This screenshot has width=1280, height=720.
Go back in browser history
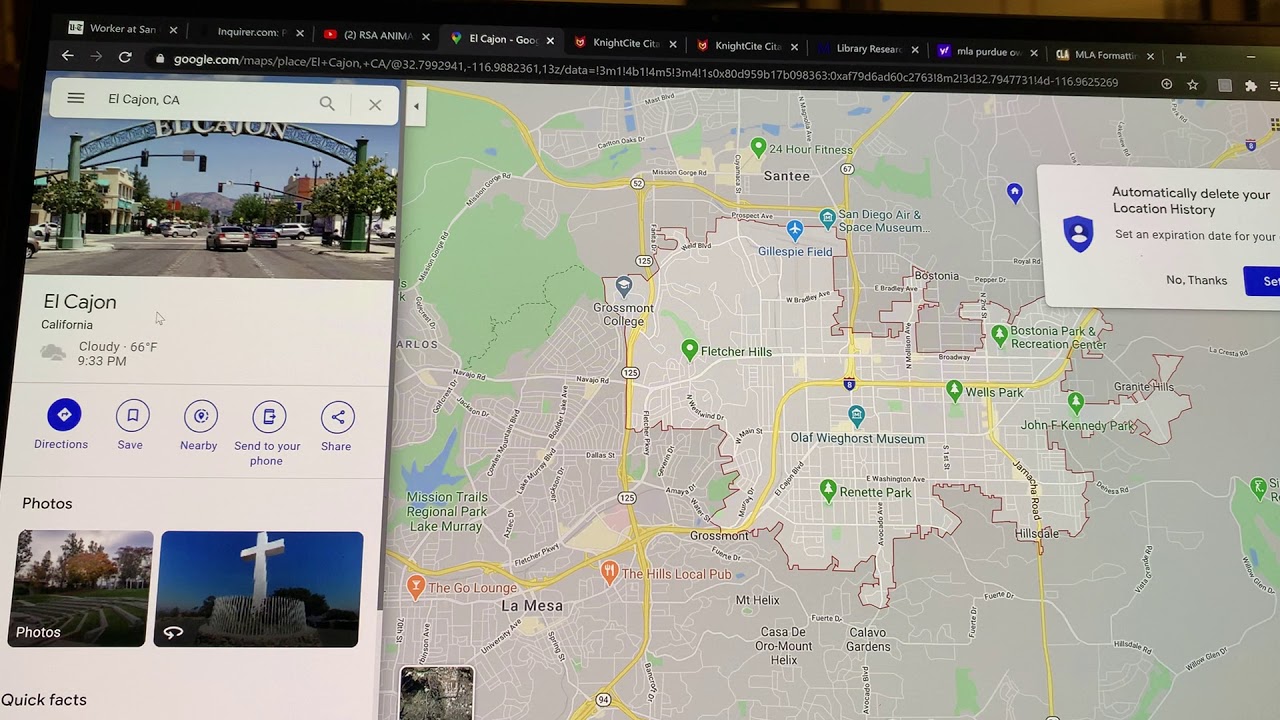(x=67, y=56)
